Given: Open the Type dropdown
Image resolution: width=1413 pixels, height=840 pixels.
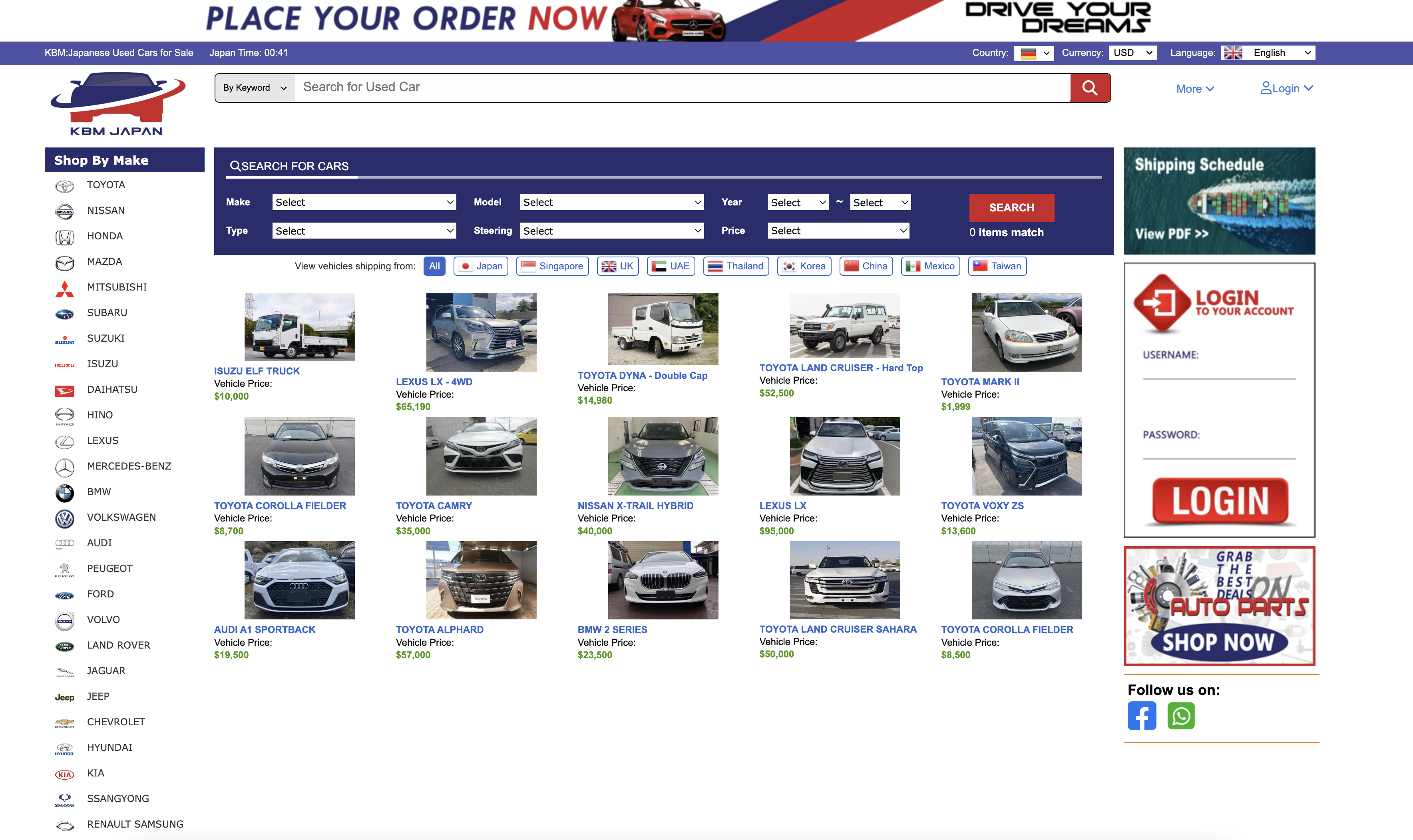Looking at the screenshot, I should tap(364, 230).
